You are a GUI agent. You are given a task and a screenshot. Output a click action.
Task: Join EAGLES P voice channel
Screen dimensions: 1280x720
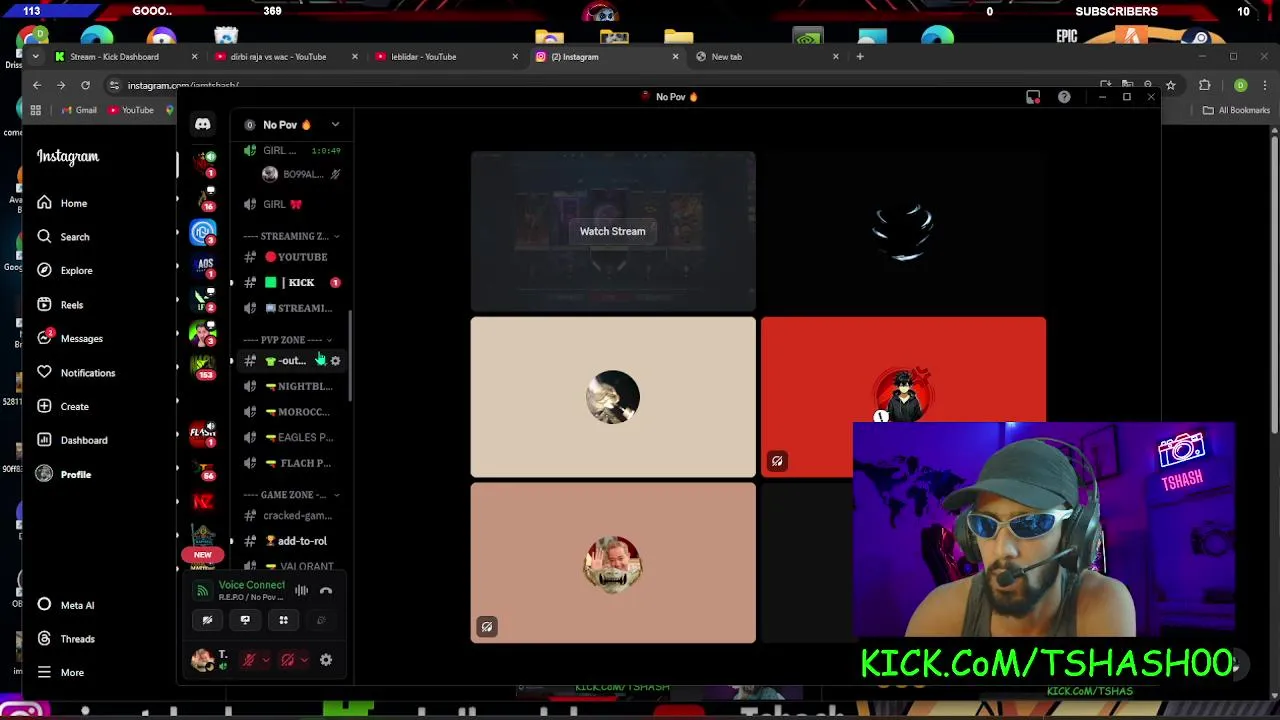290,437
